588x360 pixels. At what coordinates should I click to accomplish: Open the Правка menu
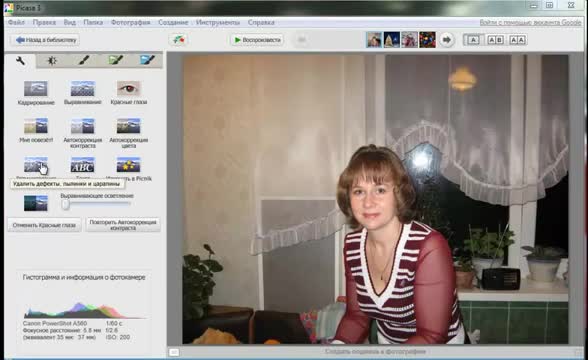tap(44, 22)
